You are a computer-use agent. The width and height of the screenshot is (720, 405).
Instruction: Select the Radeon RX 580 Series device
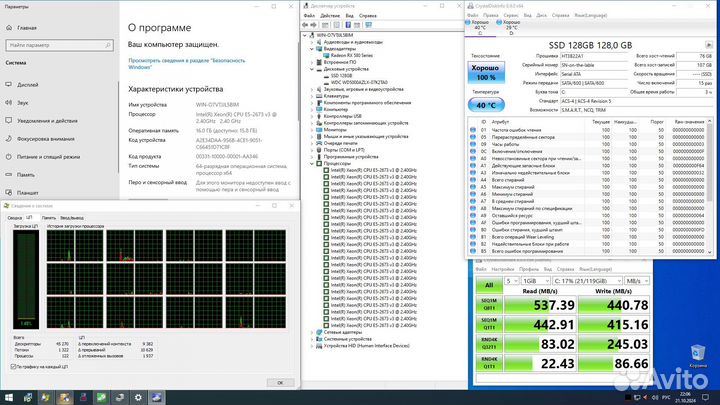pos(352,56)
